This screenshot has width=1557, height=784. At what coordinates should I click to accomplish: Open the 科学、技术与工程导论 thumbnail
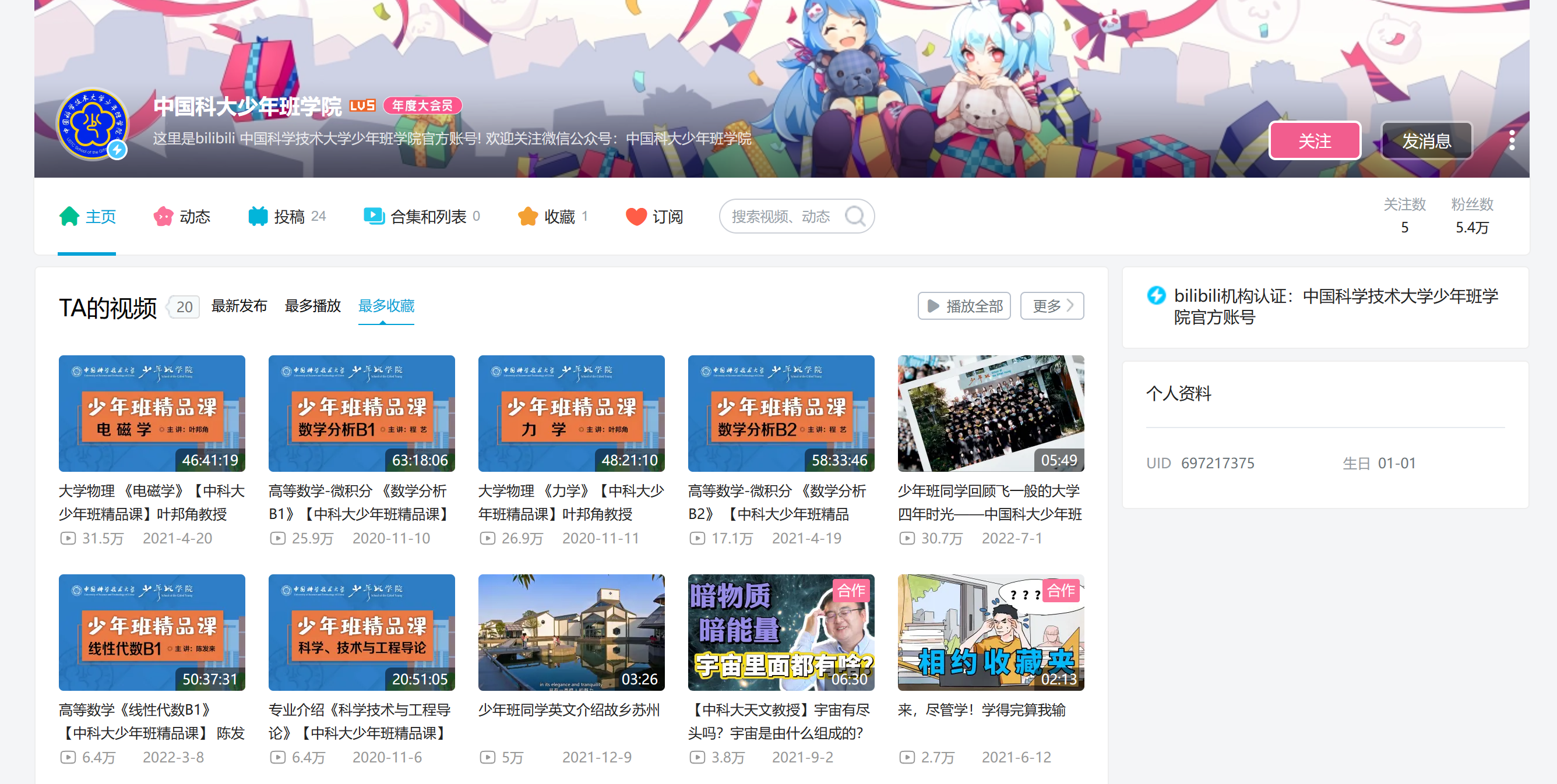(x=361, y=633)
